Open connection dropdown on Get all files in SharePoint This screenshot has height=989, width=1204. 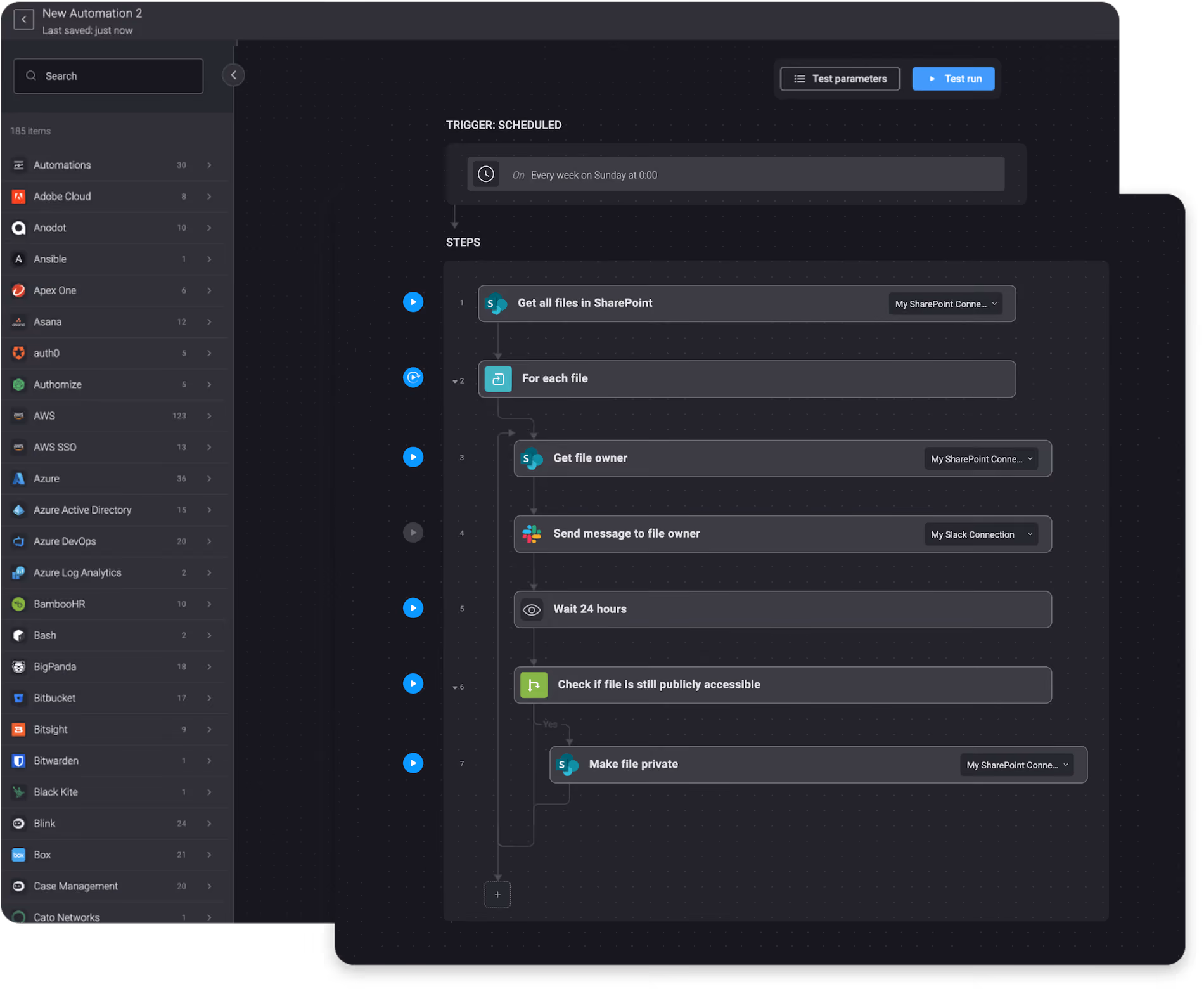(x=945, y=304)
